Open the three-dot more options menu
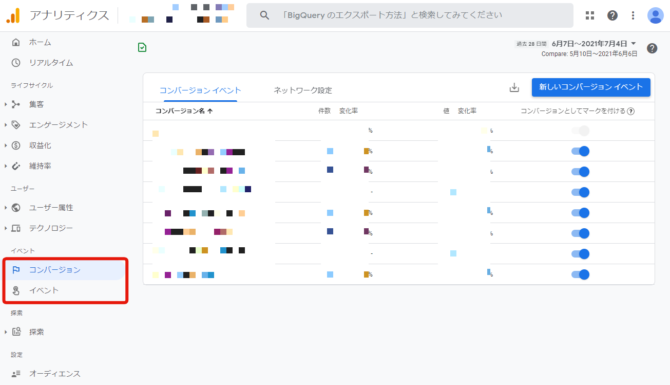Image resolution: width=670 pixels, height=385 pixels. coord(633,15)
